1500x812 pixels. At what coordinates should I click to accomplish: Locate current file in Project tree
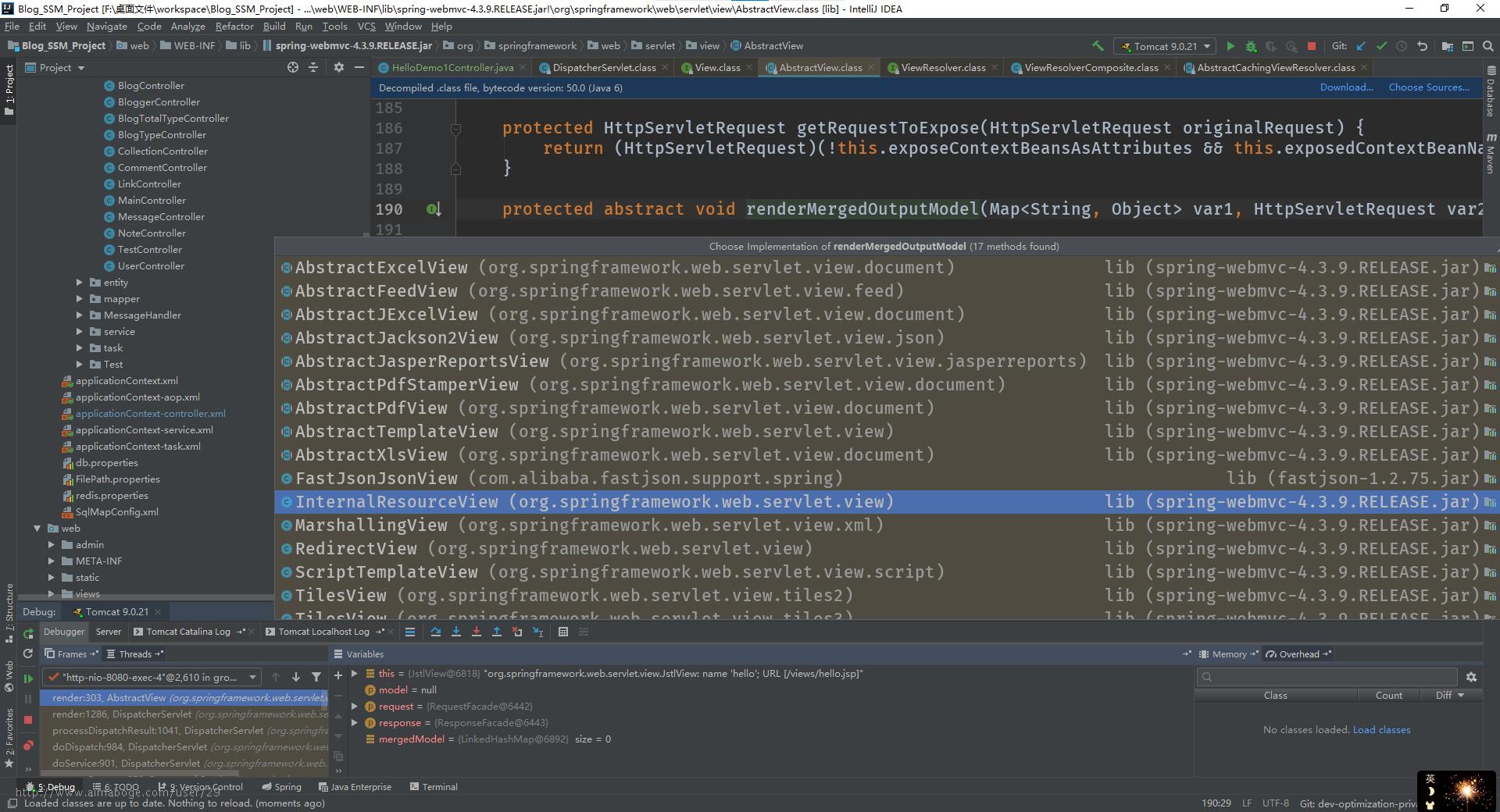[x=293, y=67]
